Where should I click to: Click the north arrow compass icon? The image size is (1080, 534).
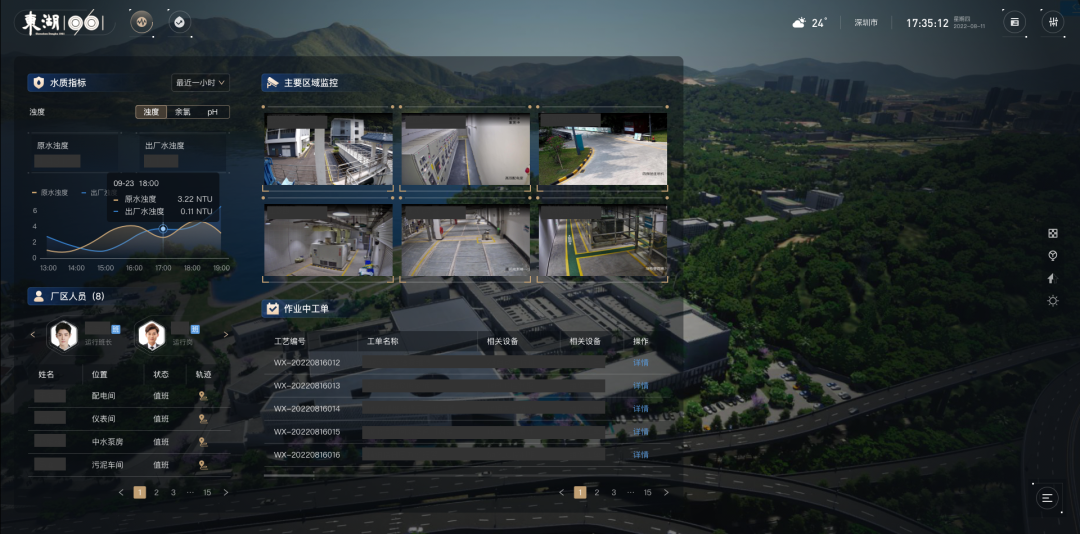tap(1052, 278)
